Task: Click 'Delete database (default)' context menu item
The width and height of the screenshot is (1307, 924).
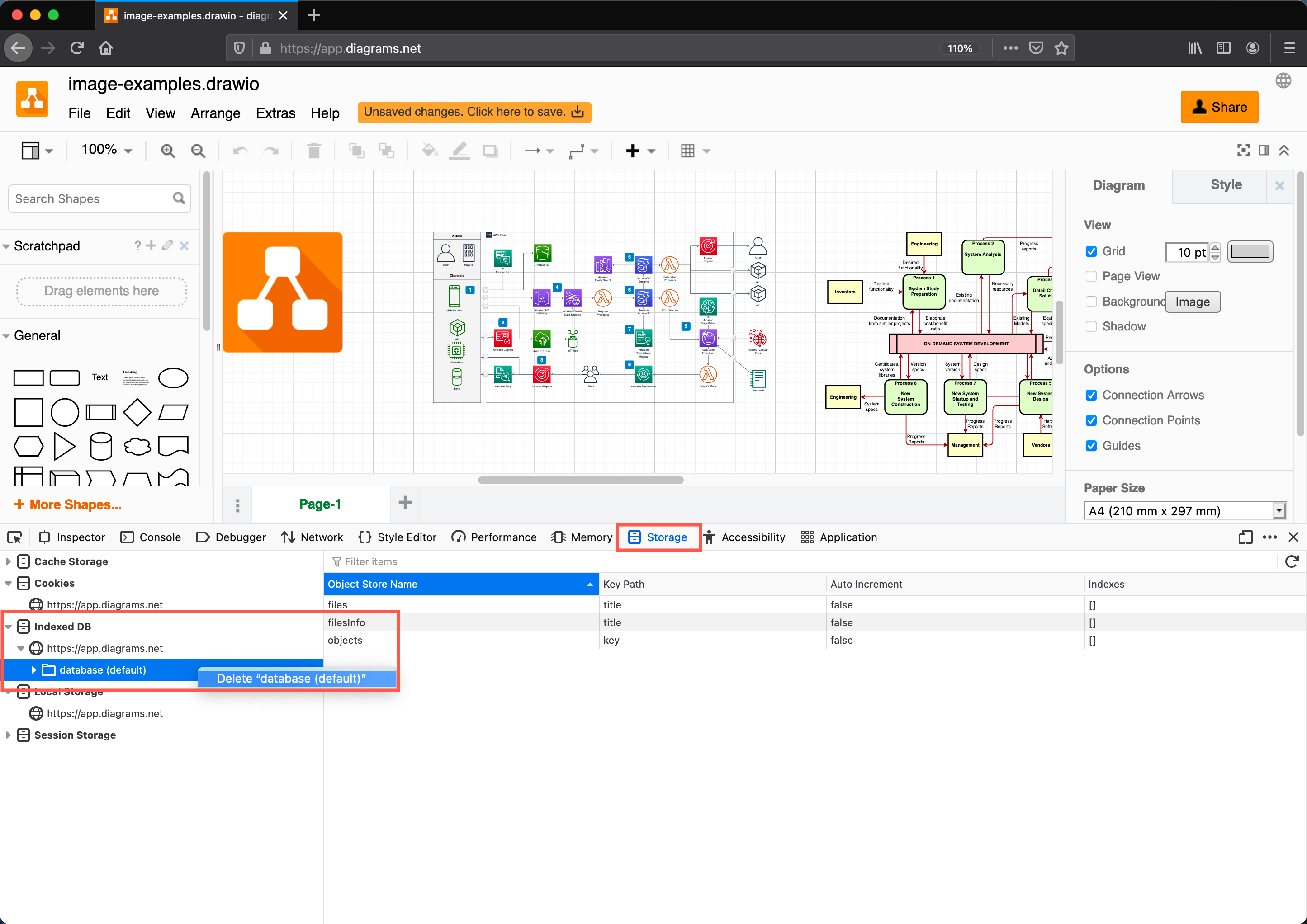Action: (291, 679)
